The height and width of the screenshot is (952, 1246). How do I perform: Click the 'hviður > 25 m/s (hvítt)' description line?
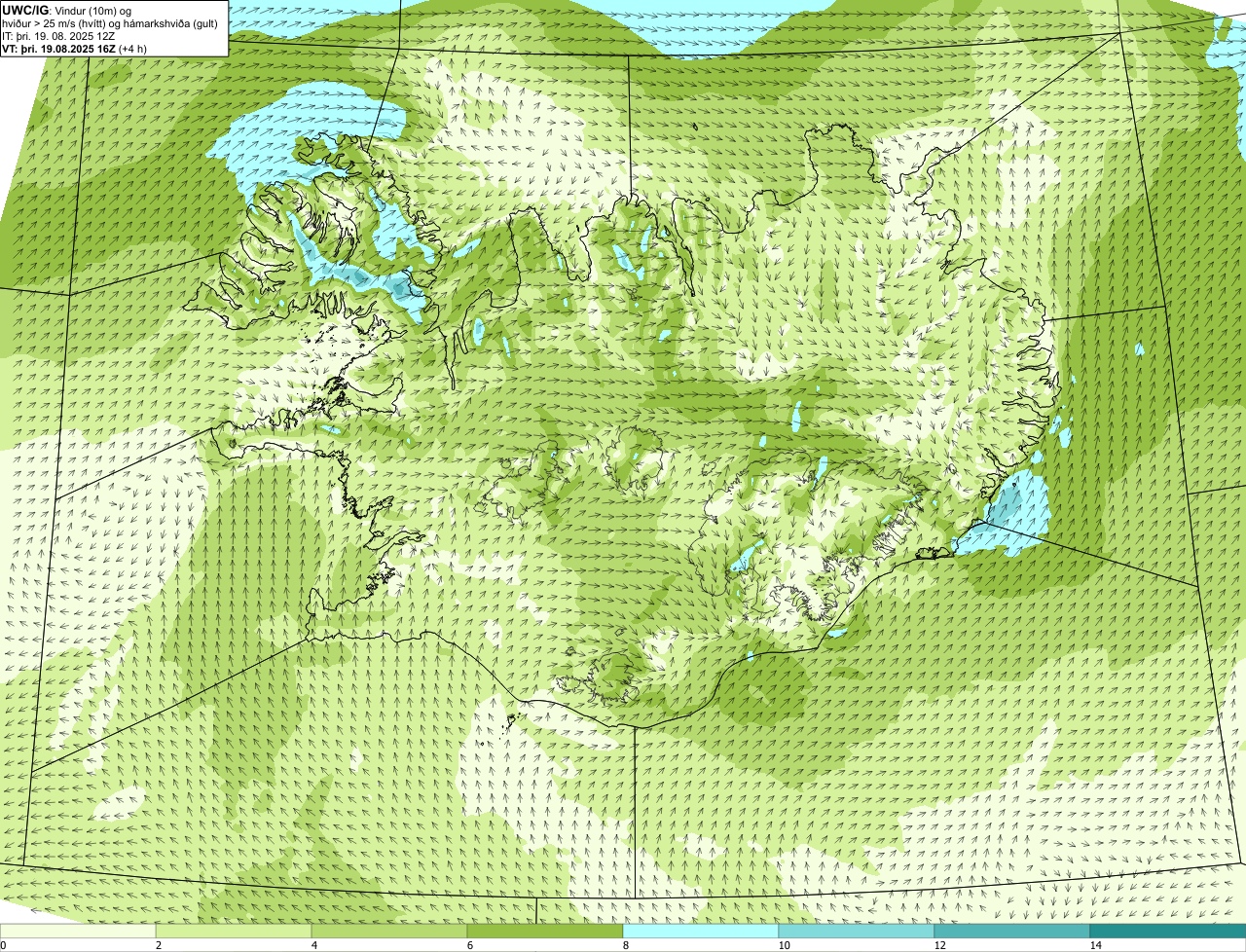point(110,23)
